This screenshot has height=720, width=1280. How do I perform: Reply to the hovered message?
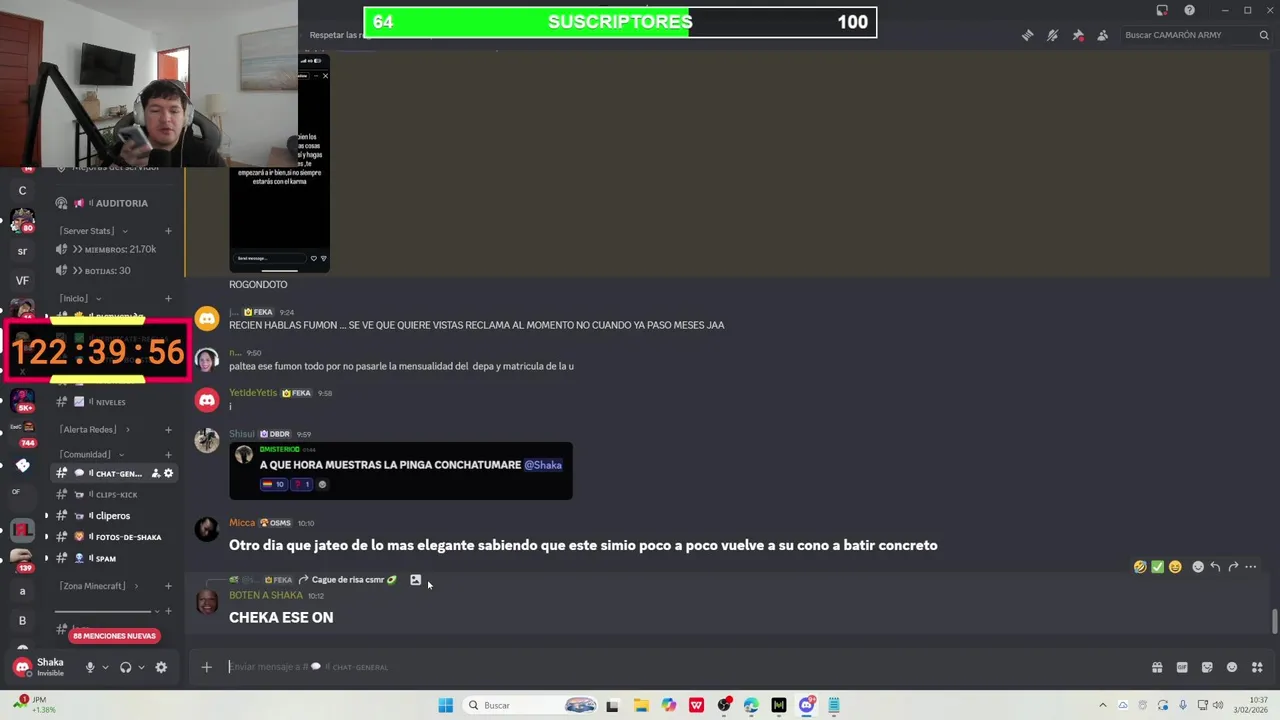tap(1215, 567)
